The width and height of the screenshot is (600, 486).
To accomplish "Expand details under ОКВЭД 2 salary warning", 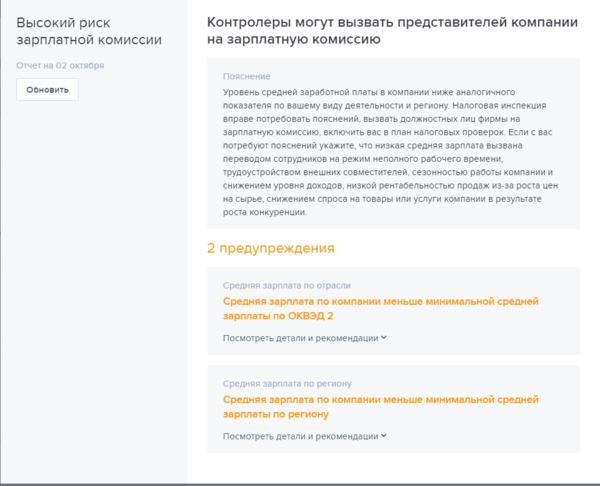I will pos(305,338).
